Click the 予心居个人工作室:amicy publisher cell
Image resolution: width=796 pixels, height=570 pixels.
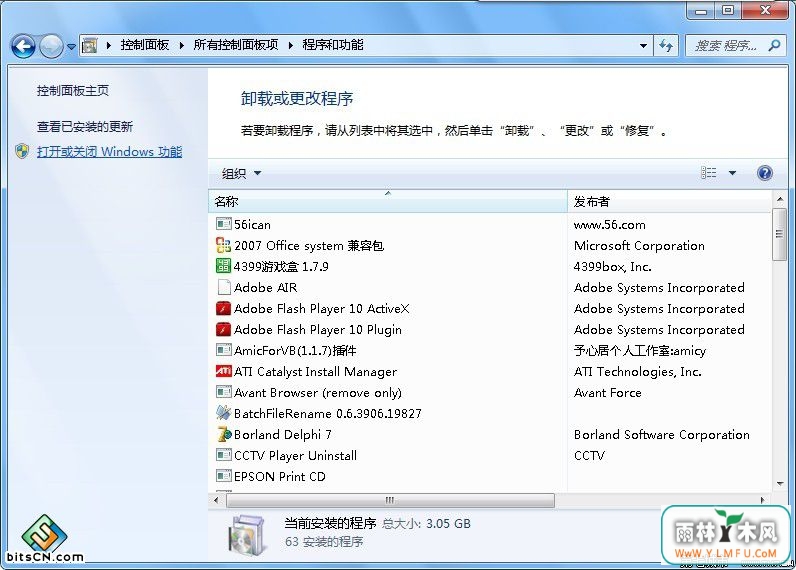(x=640, y=351)
